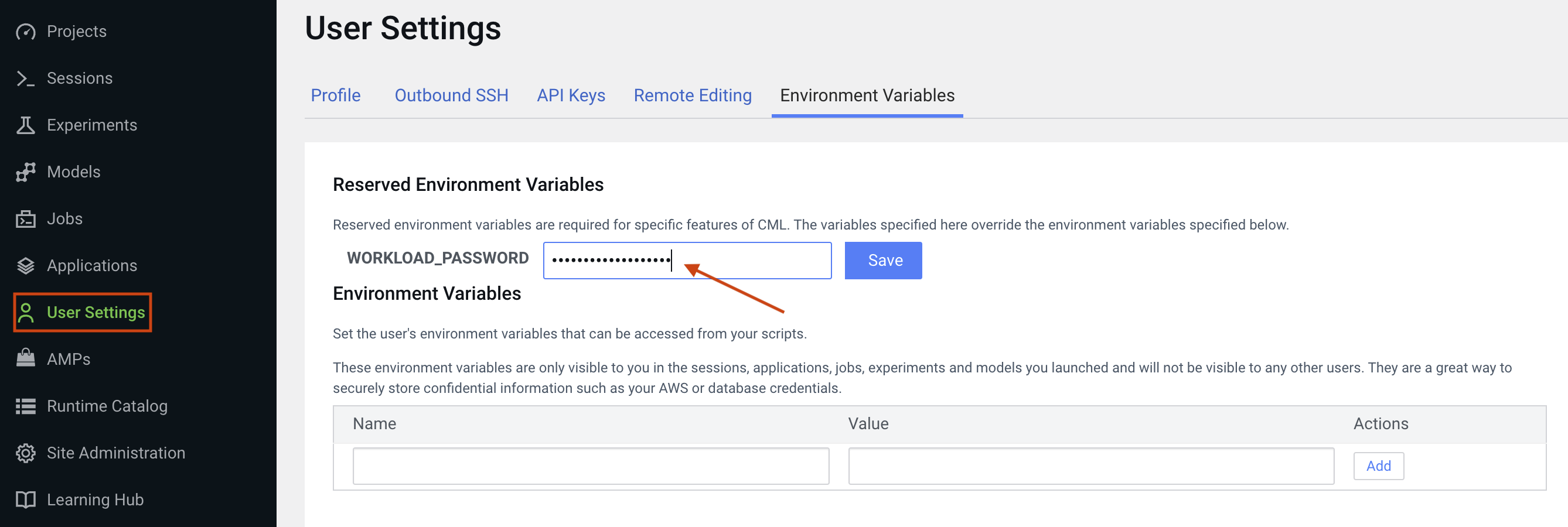Click the Applications layers icon
The height and width of the screenshot is (527, 1568).
click(26, 266)
